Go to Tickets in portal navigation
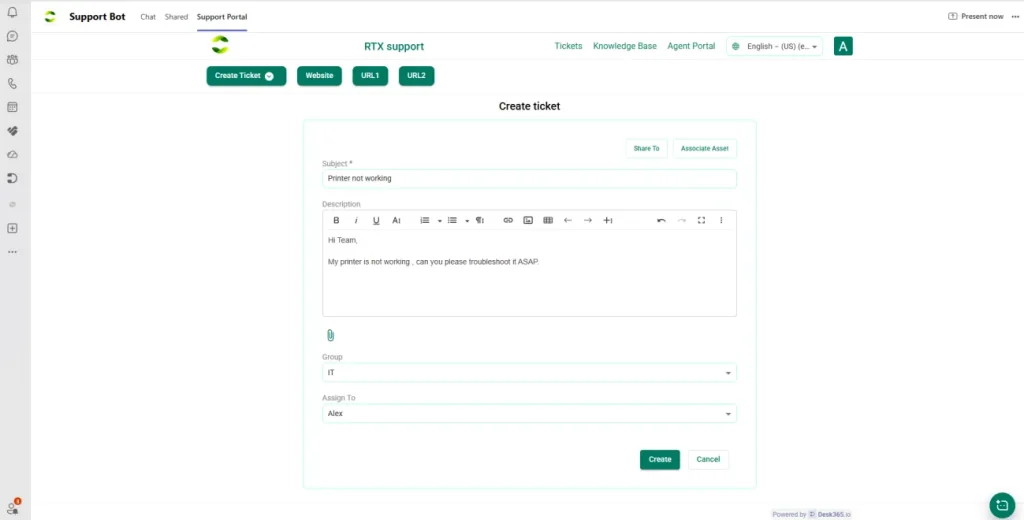Image resolution: width=1024 pixels, height=520 pixels. 568,46
